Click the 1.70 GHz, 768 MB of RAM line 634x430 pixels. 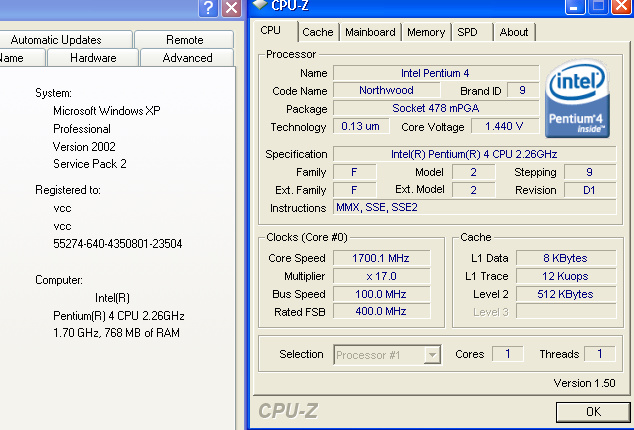(116, 333)
